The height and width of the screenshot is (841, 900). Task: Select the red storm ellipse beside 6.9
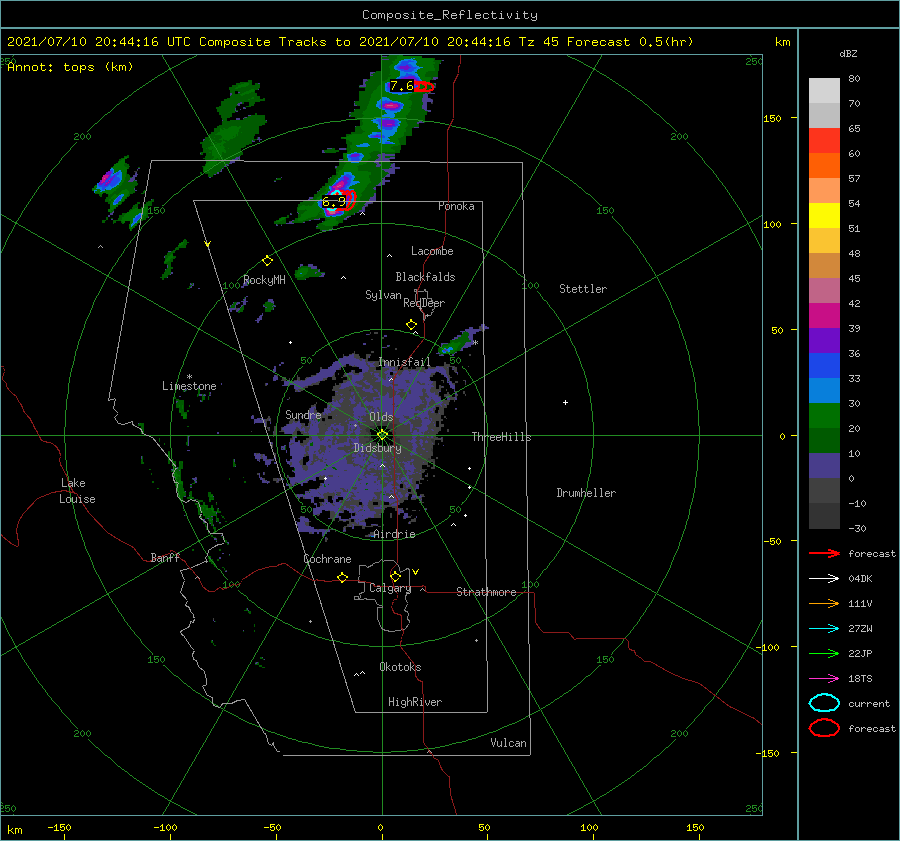348,200
